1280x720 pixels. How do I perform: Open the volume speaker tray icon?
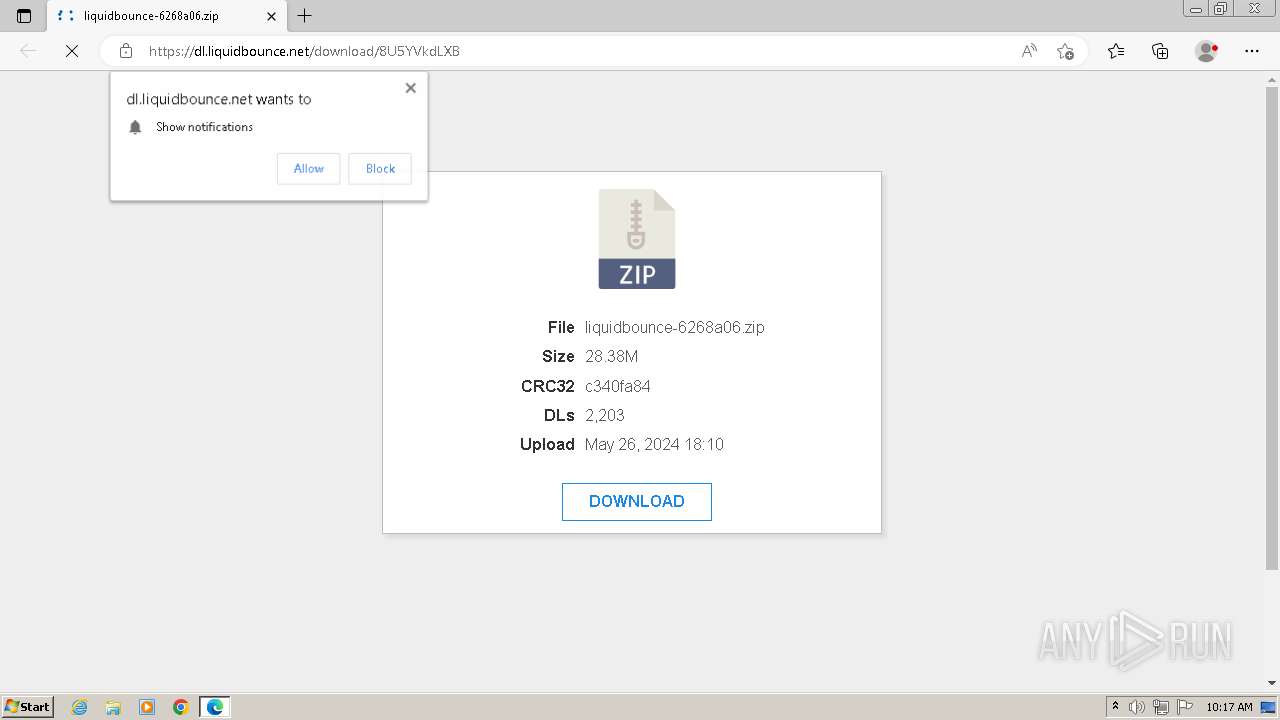click(x=1137, y=707)
